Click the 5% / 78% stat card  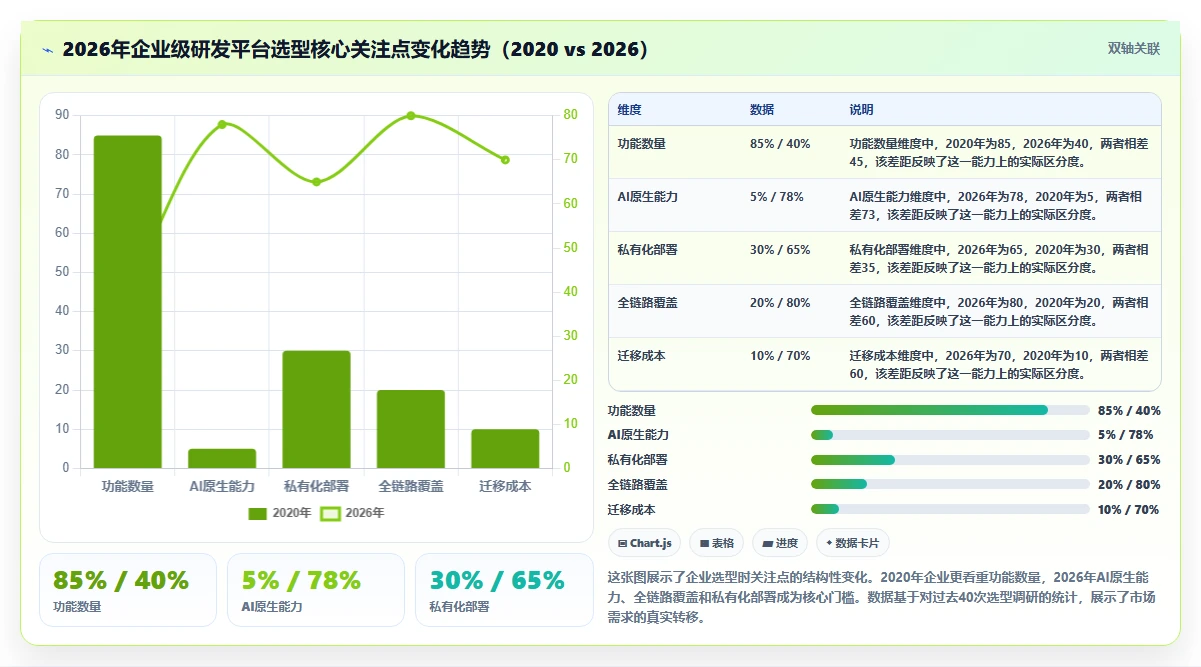point(316,590)
